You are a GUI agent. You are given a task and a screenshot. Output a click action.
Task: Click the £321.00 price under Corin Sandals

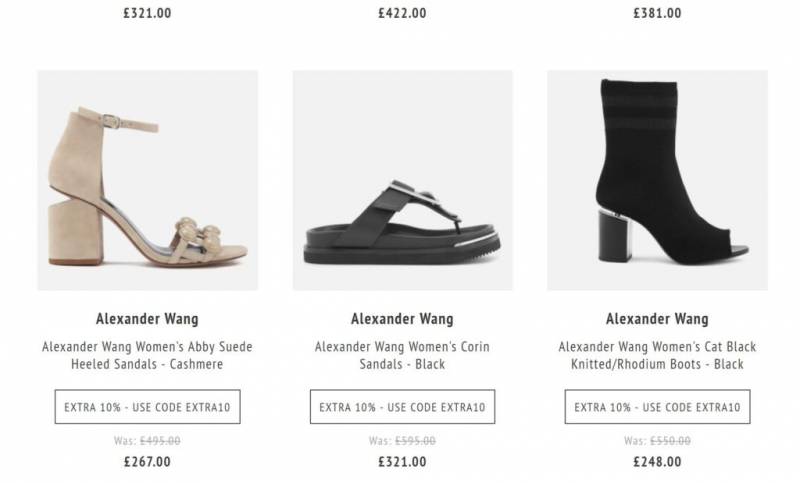point(402,462)
